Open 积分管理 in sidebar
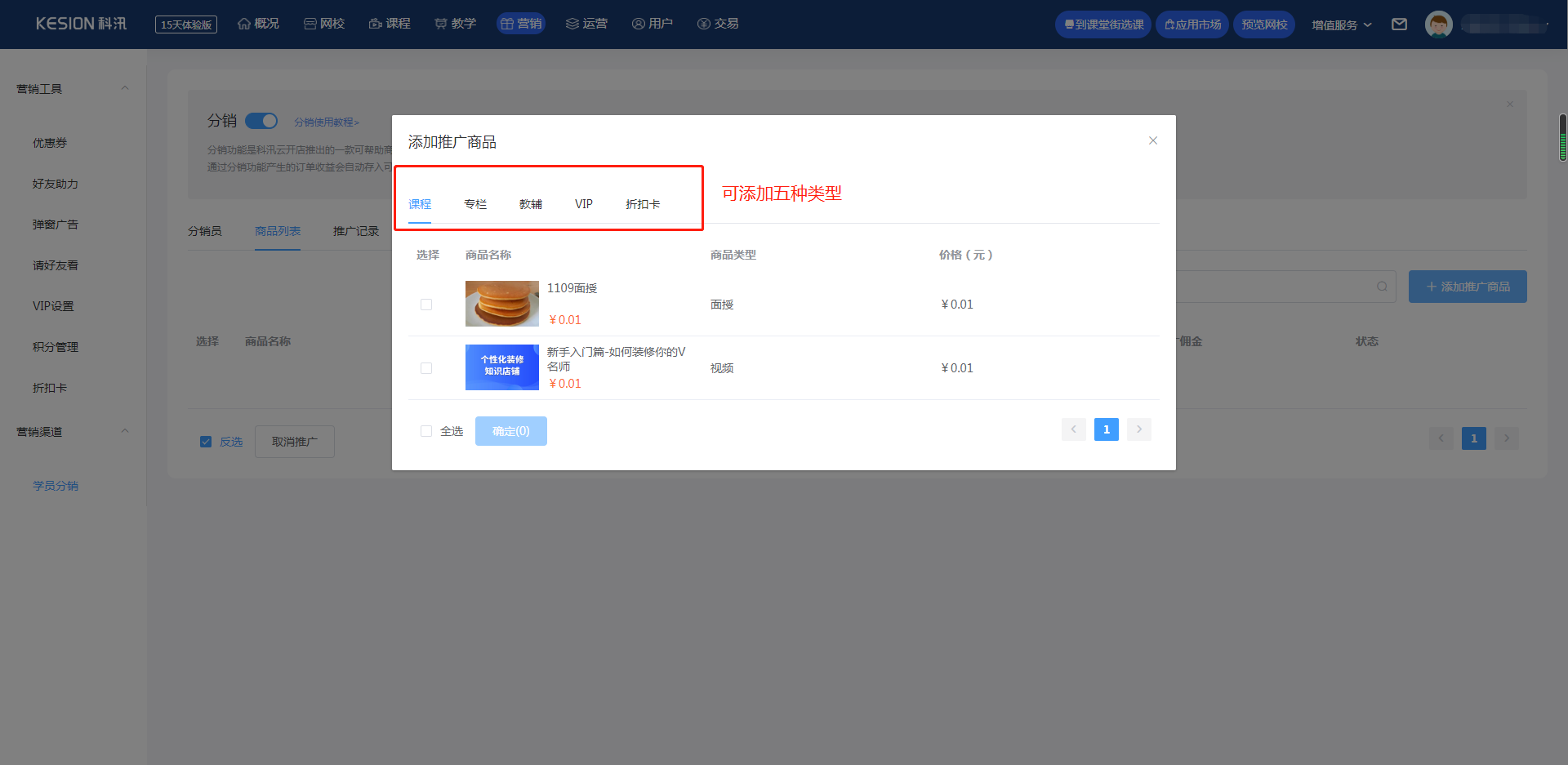Image resolution: width=1568 pixels, height=765 pixels. click(56, 347)
